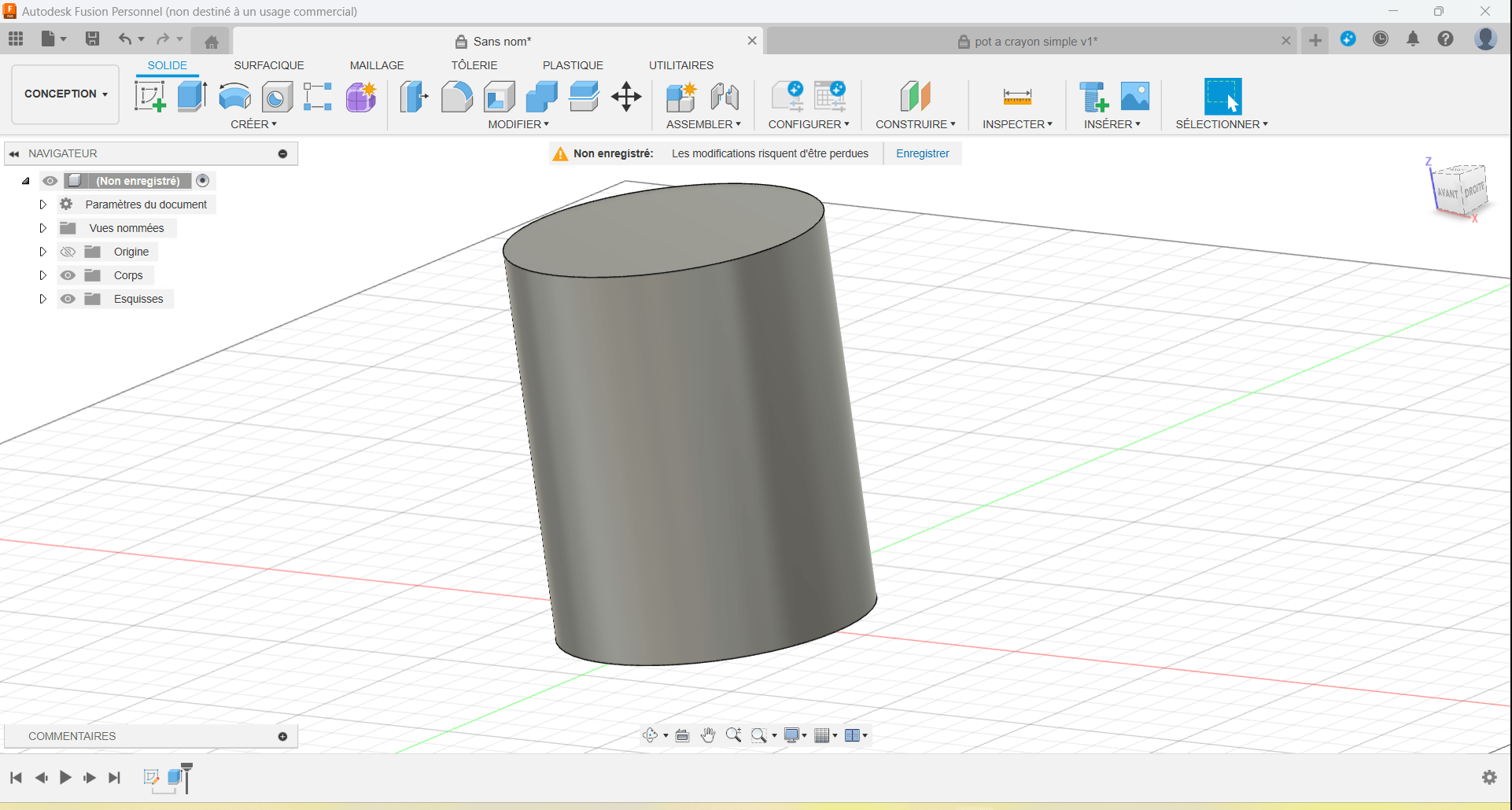Image resolution: width=1512 pixels, height=810 pixels.
Task: Click the Insert Canvas image icon
Action: pyautogui.click(x=1135, y=97)
